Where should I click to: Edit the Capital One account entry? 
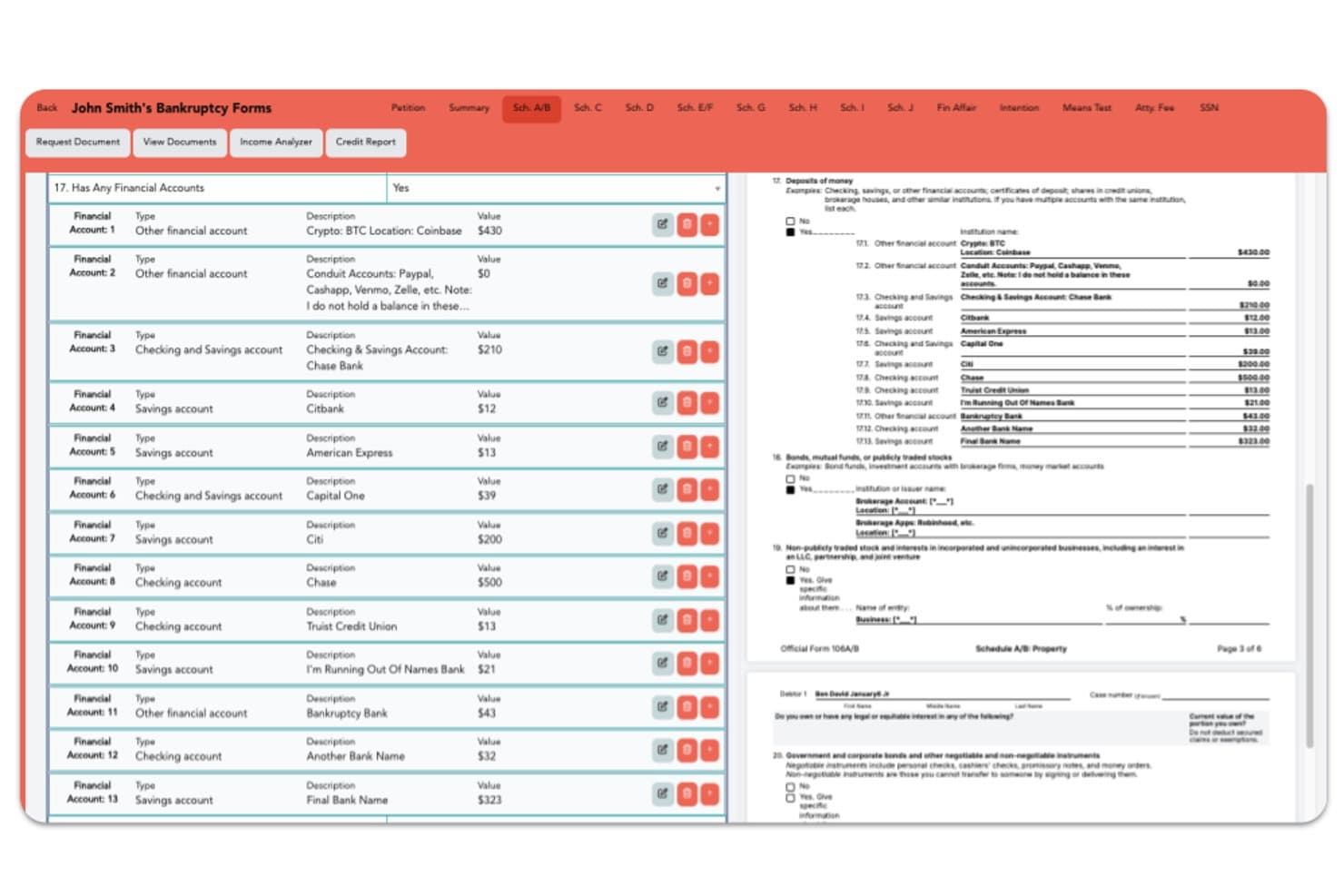pos(663,489)
